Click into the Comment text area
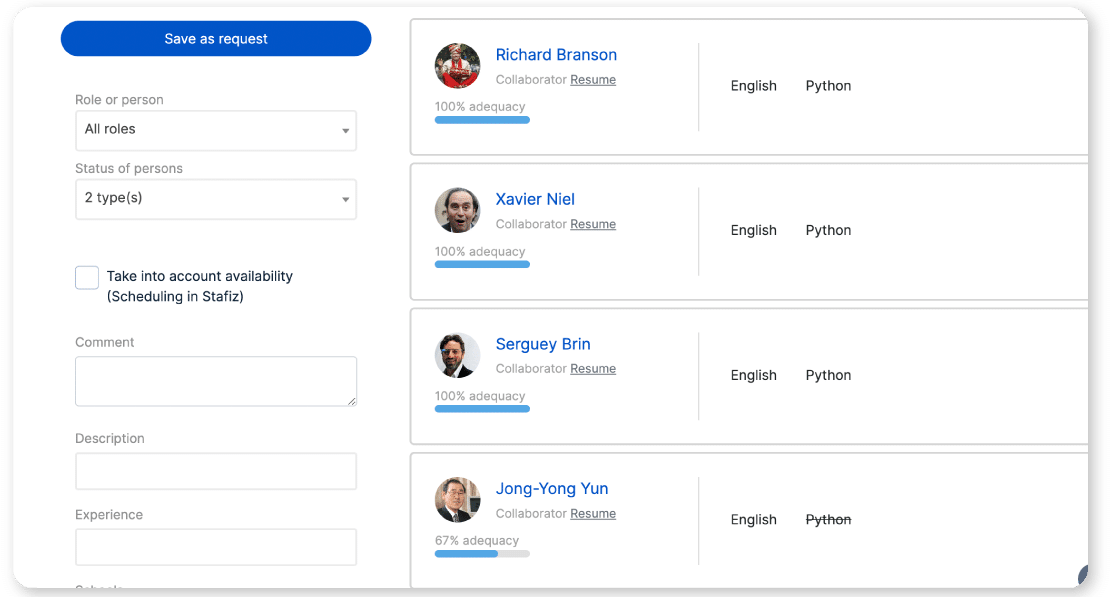 (215, 381)
